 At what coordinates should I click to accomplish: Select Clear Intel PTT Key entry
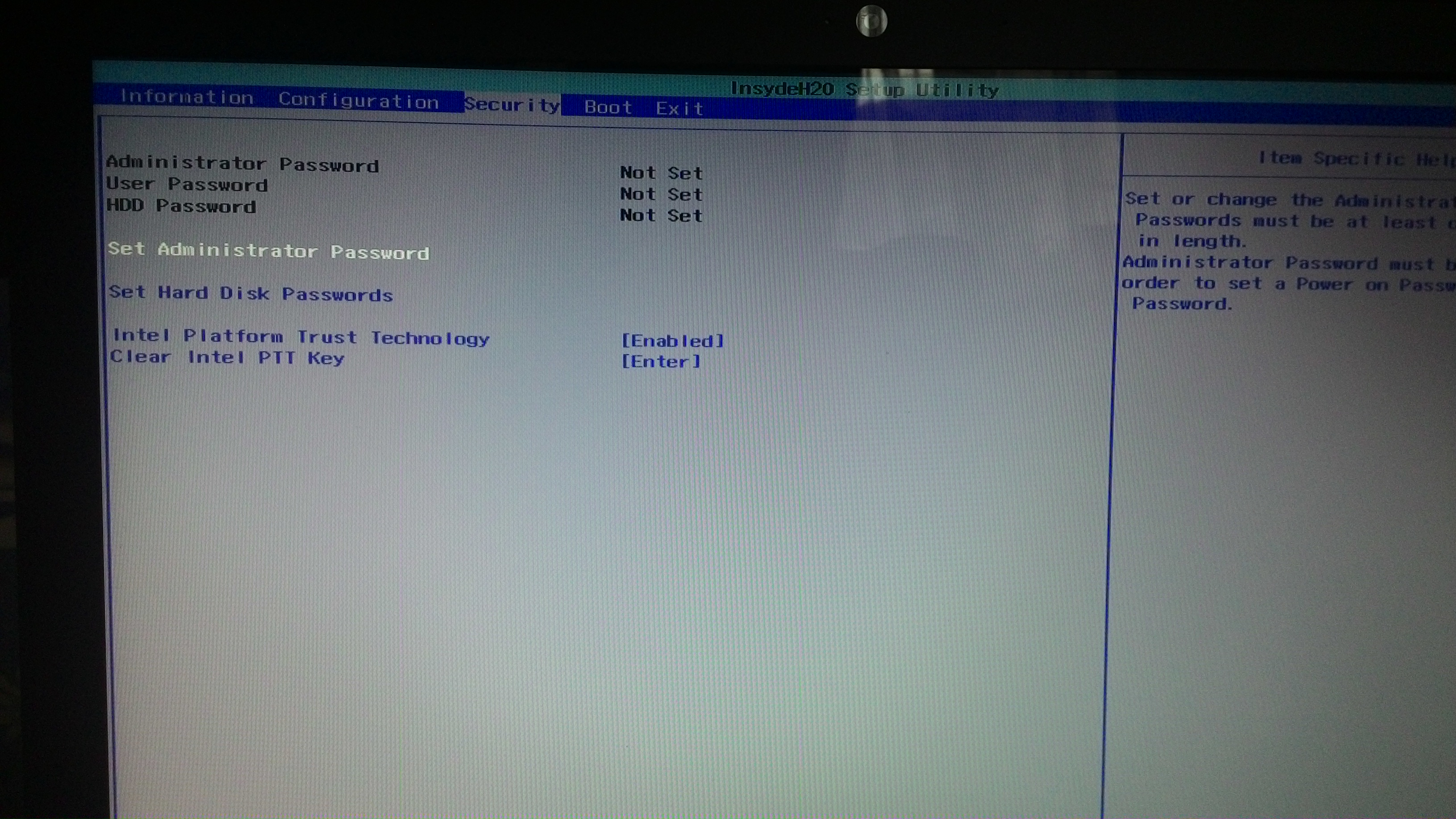click(x=227, y=358)
